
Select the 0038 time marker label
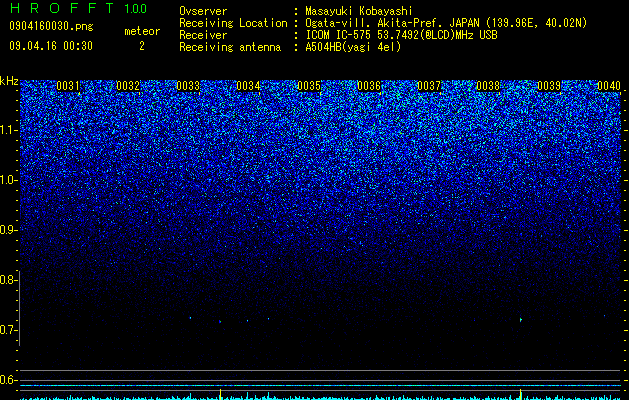tap(488, 86)
